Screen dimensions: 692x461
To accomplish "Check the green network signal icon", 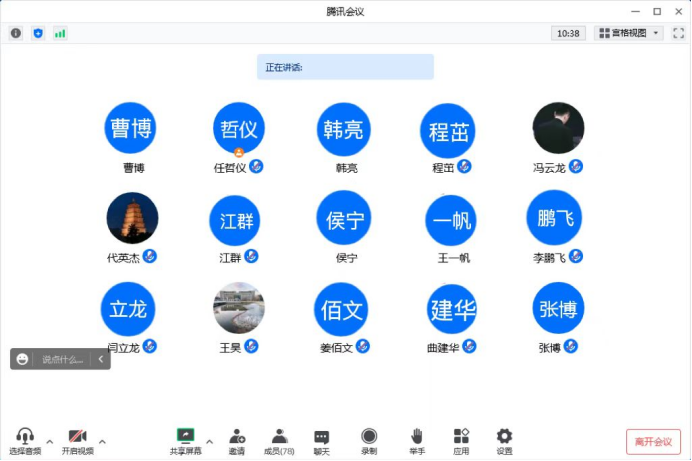I will pyautogui.click(x=60, y=33).
